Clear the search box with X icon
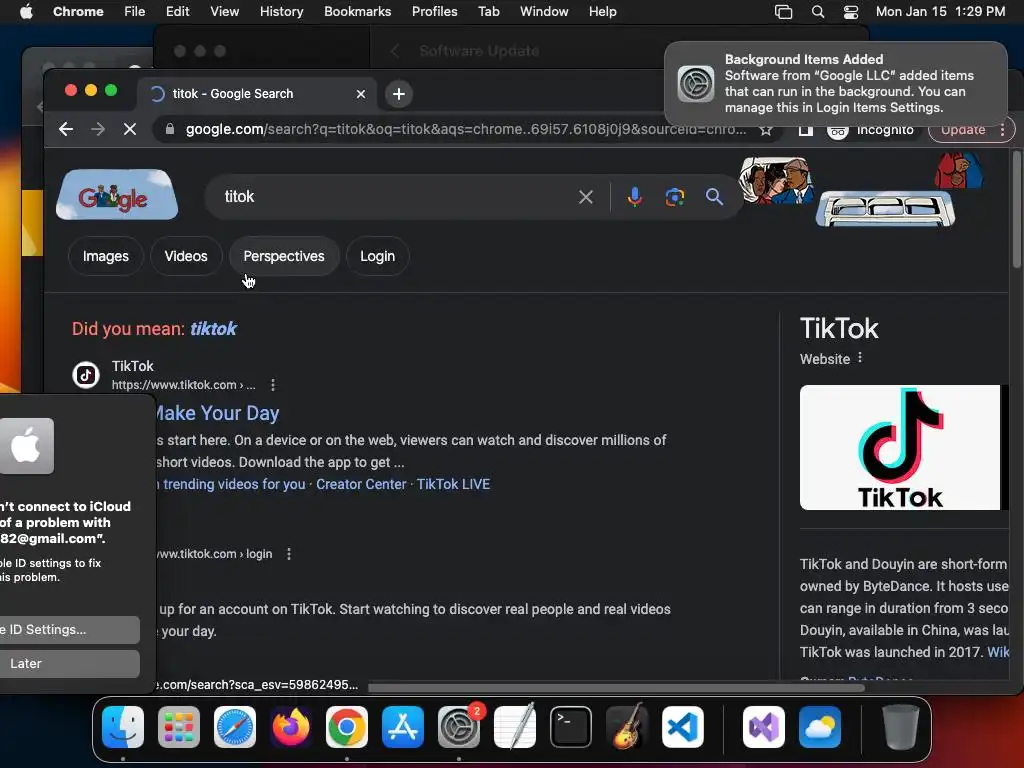This screenshot has width=1024, height=768. coord(586,197)
